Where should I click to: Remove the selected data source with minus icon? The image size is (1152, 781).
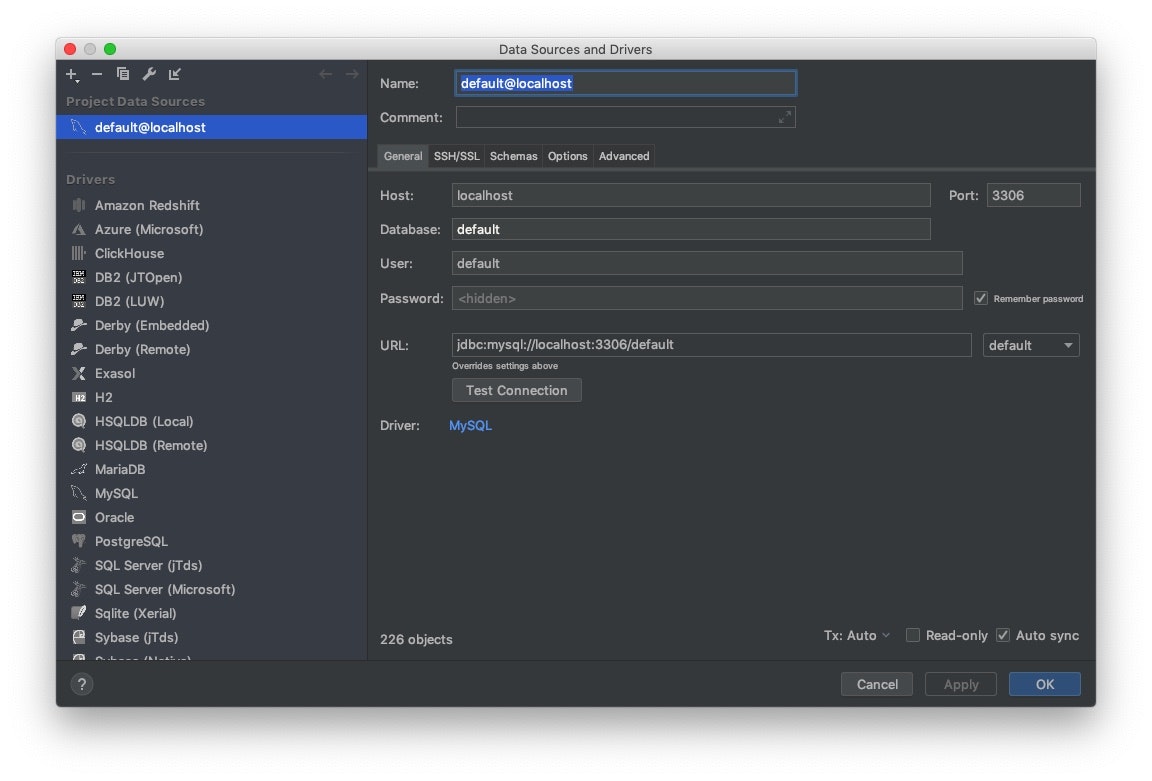[x=97, y=74]
